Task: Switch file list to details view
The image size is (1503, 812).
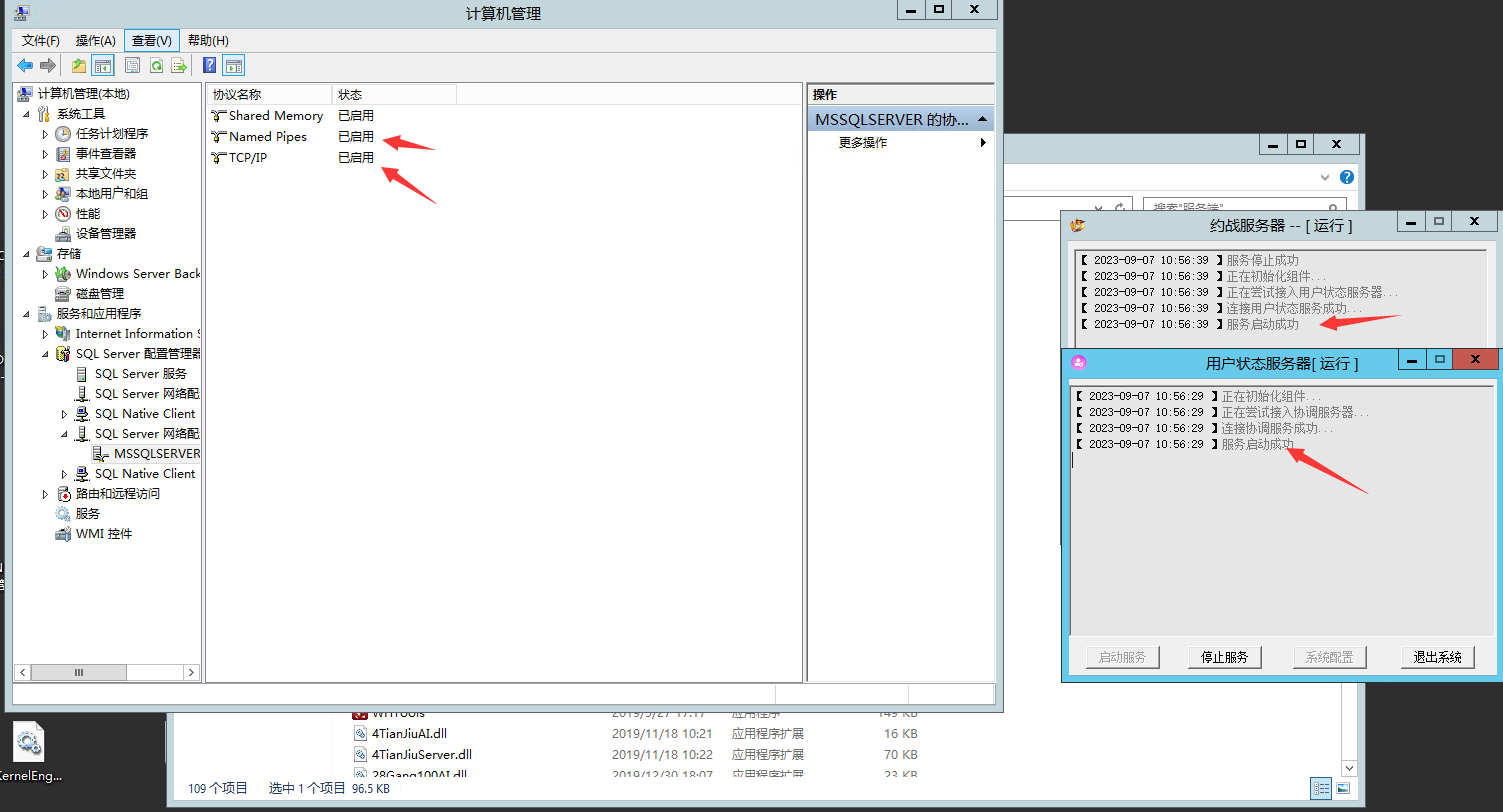Action: click(x=1321, y=788)
